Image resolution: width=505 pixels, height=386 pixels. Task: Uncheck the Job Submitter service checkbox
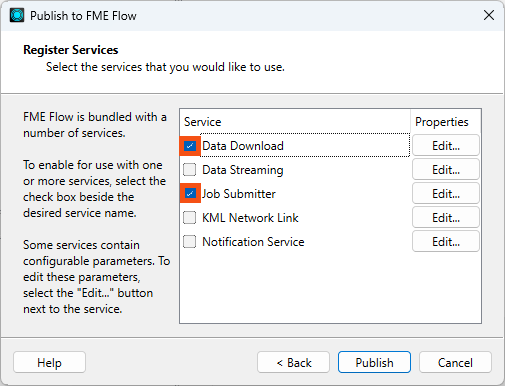(190, 194)
